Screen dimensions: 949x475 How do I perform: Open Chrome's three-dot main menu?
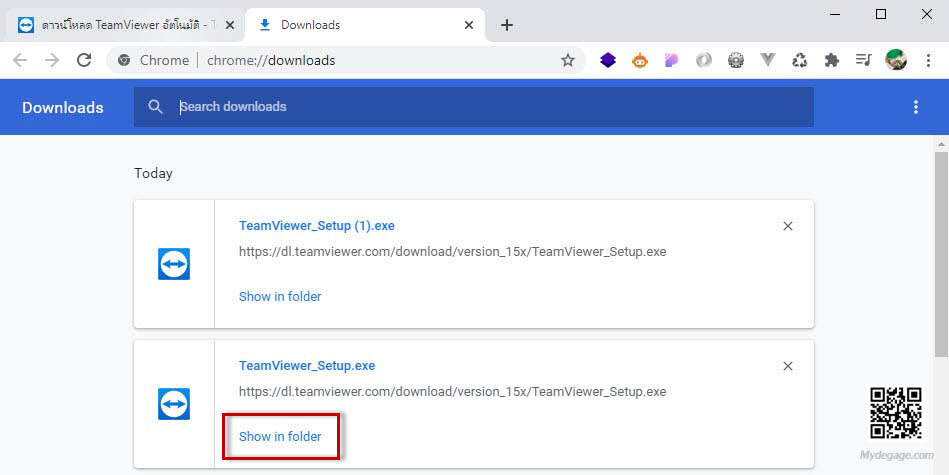pos(928,60)
